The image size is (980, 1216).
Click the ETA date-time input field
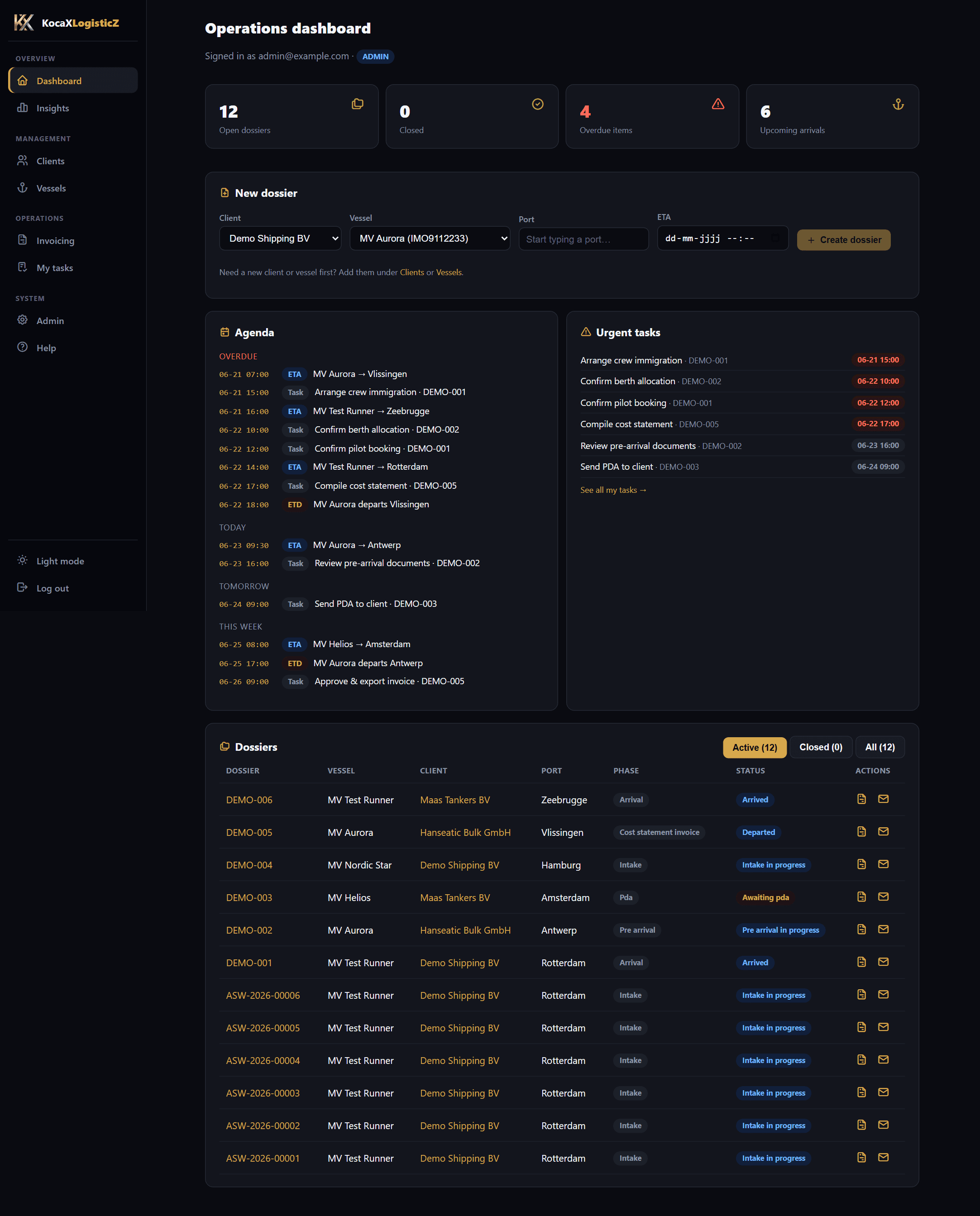[722, 238]
